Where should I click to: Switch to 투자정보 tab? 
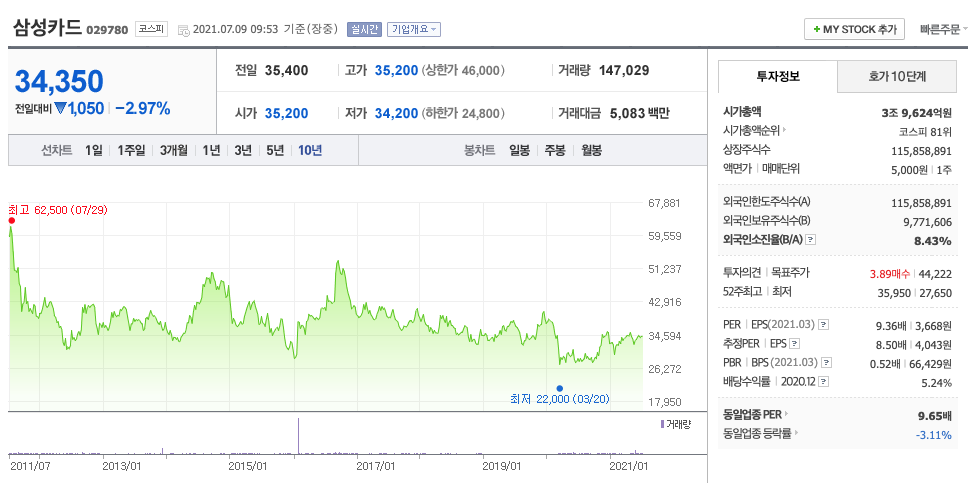coord(778,77)
